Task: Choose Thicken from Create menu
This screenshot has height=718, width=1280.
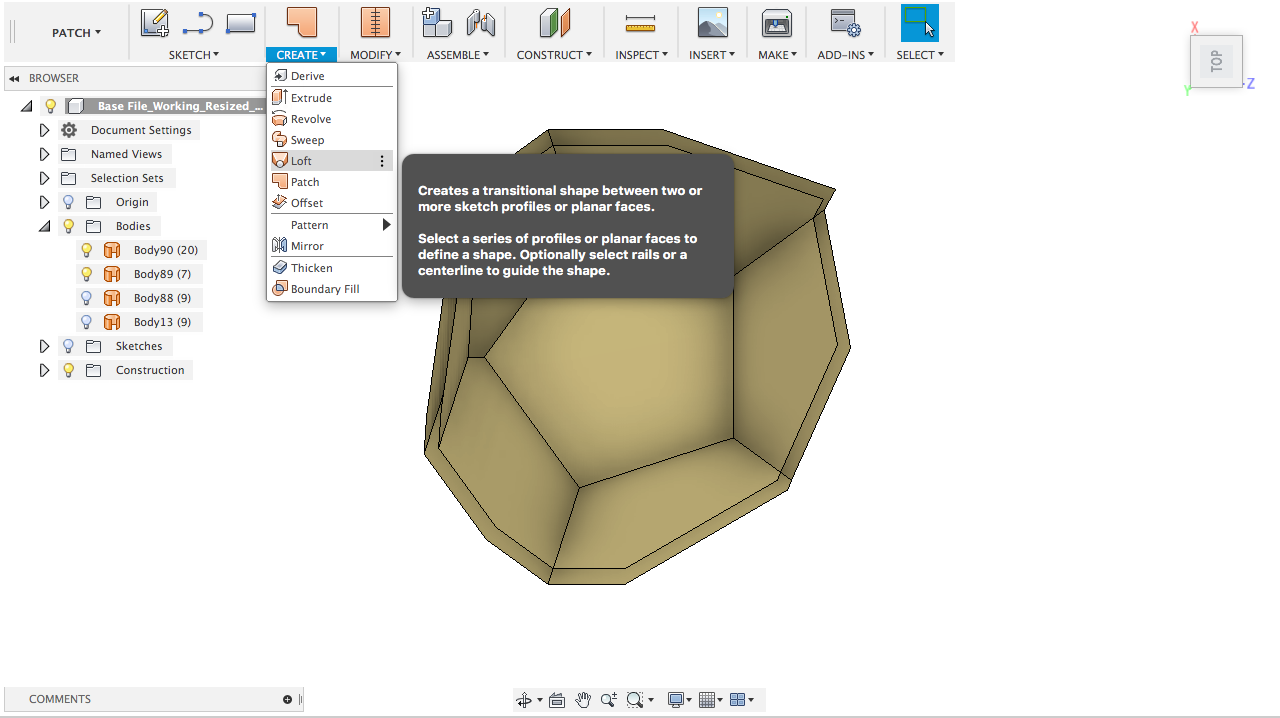Action: [x=332, y=268]
